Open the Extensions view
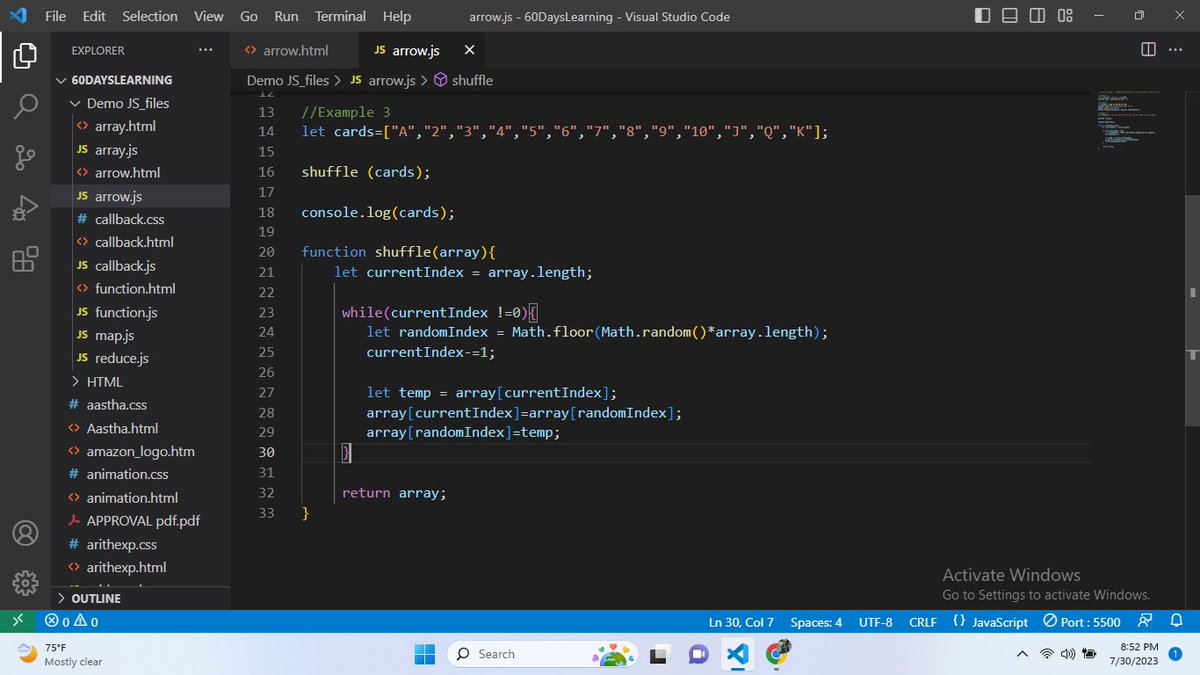 pyautogui.click(x=25, y=259)
